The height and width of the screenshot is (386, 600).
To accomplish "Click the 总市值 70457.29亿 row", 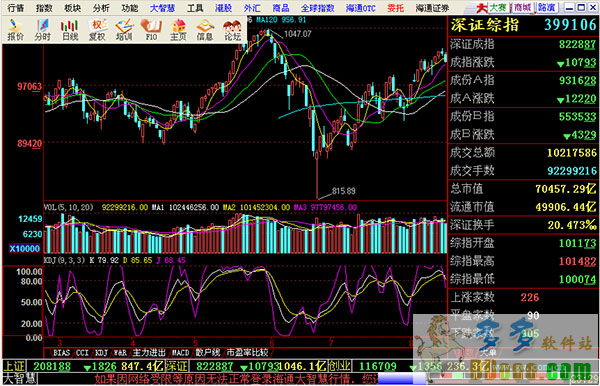I will pyautogui.click(x=523, y=189).
